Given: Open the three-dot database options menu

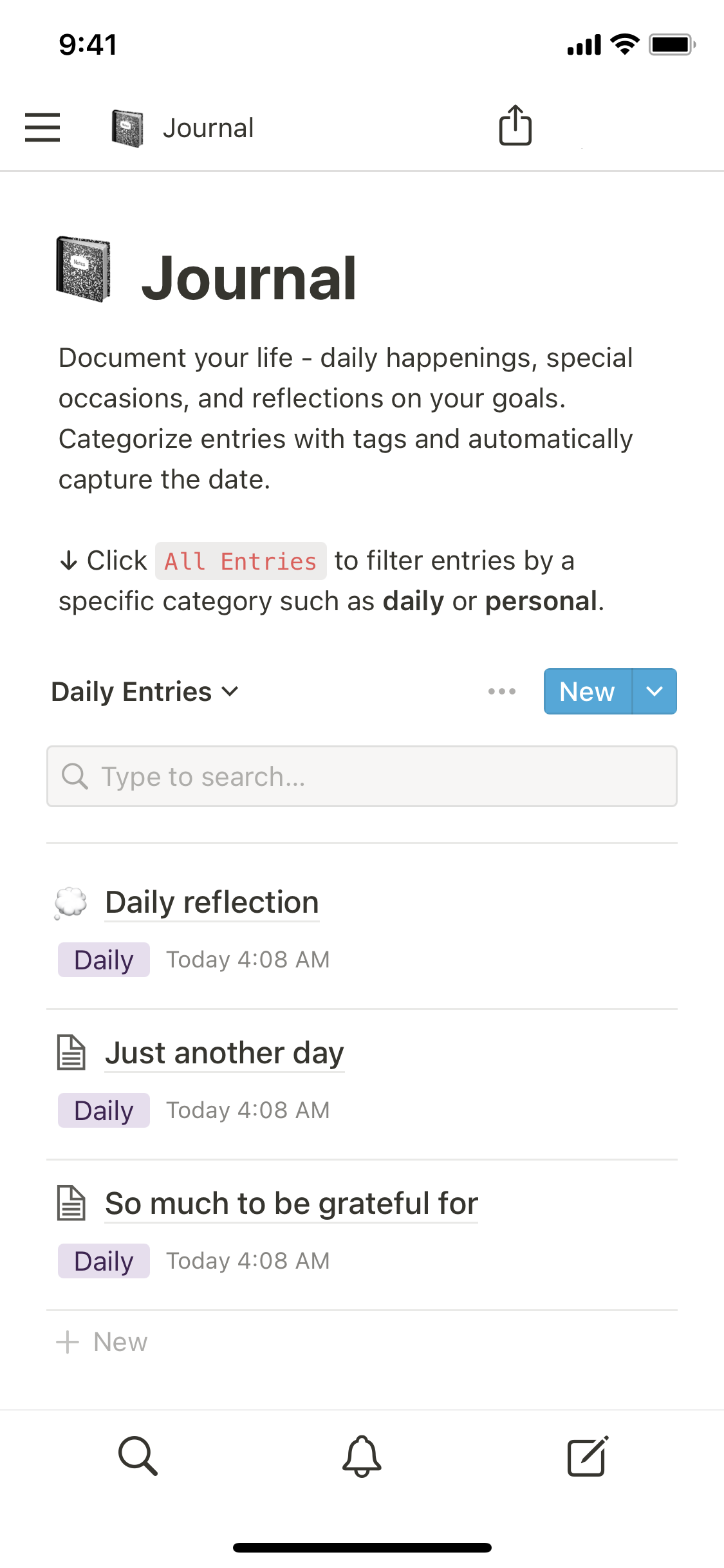Looking at the screenshot, I should (501, 691).
